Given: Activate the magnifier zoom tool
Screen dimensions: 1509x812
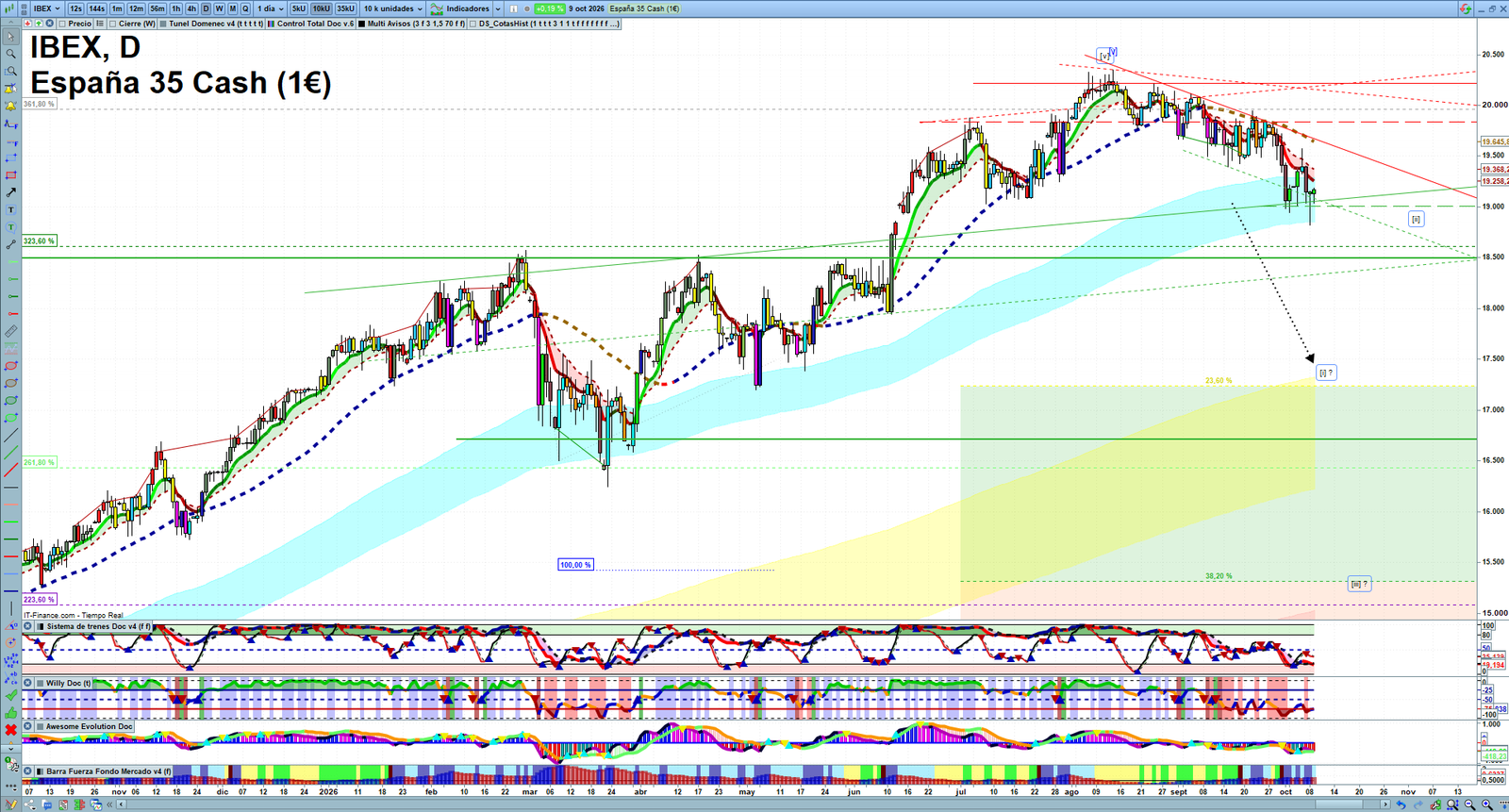Looking at the screenshot, I should click(11, 54).
